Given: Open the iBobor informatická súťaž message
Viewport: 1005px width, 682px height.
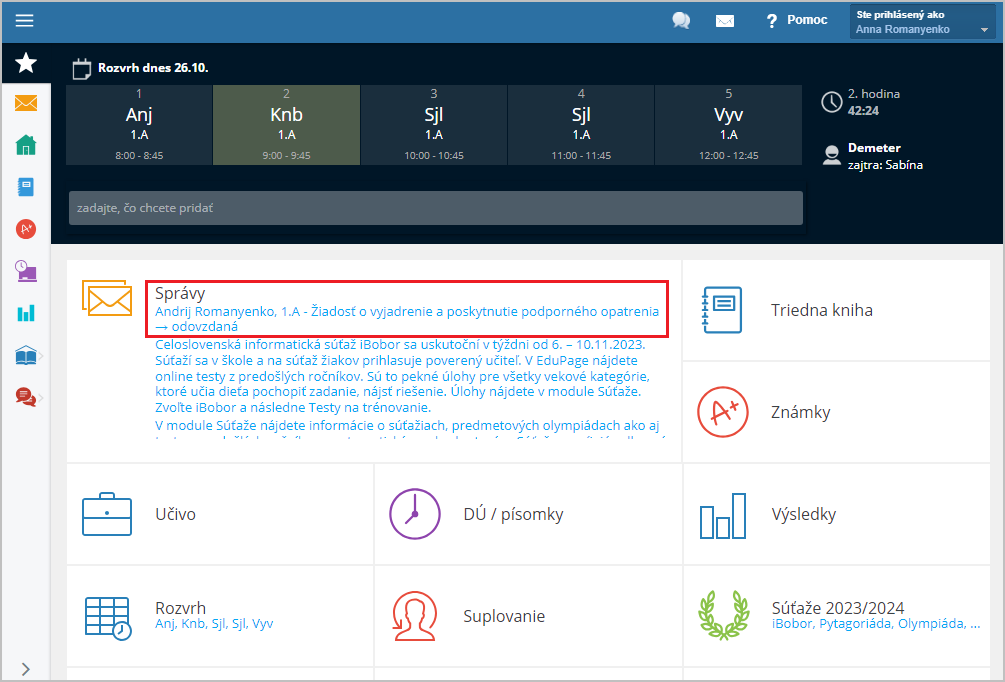Looking at the screenshot, I should (x=403, y=376).
